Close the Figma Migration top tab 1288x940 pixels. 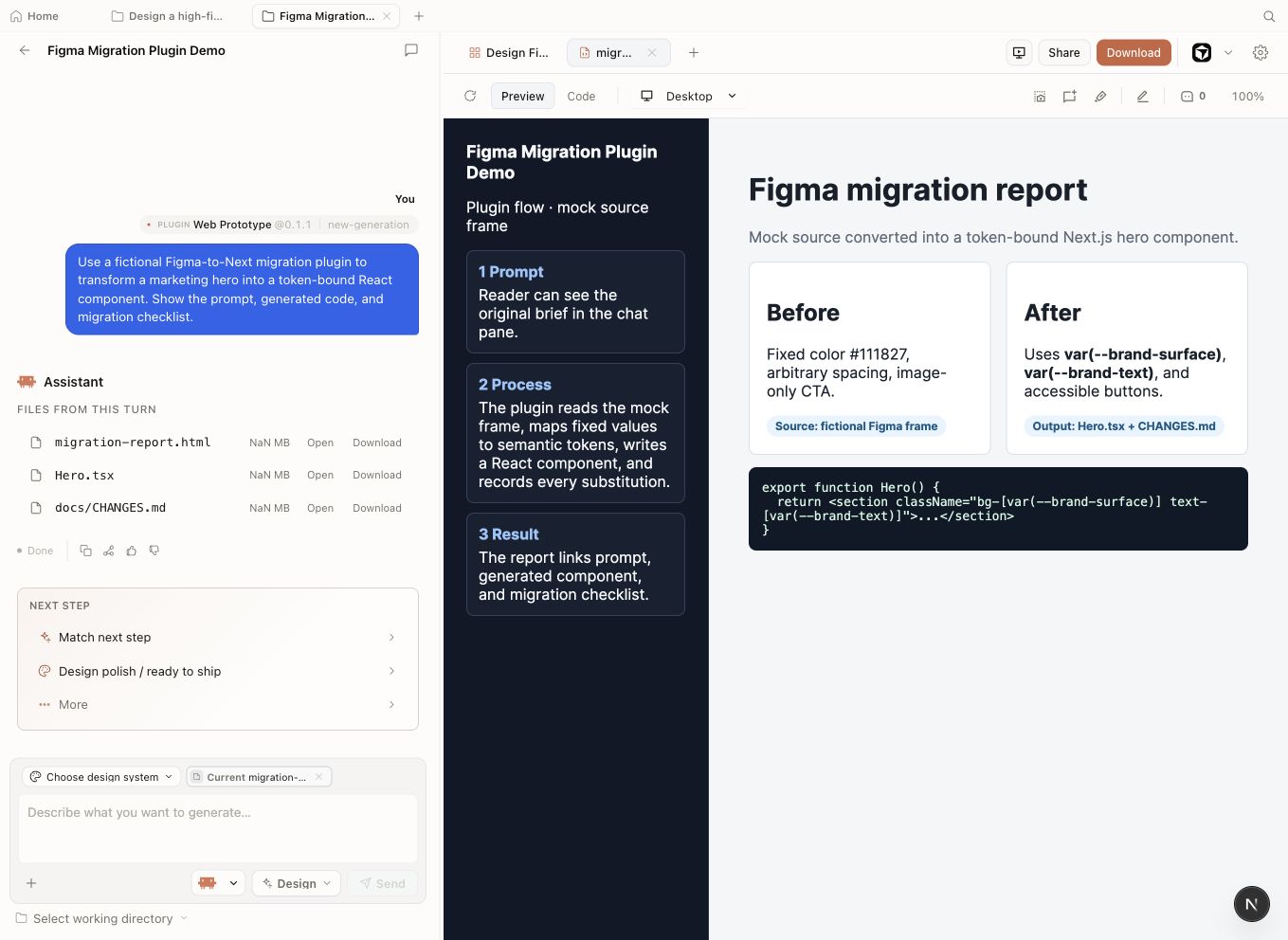(x=387, y=16)
